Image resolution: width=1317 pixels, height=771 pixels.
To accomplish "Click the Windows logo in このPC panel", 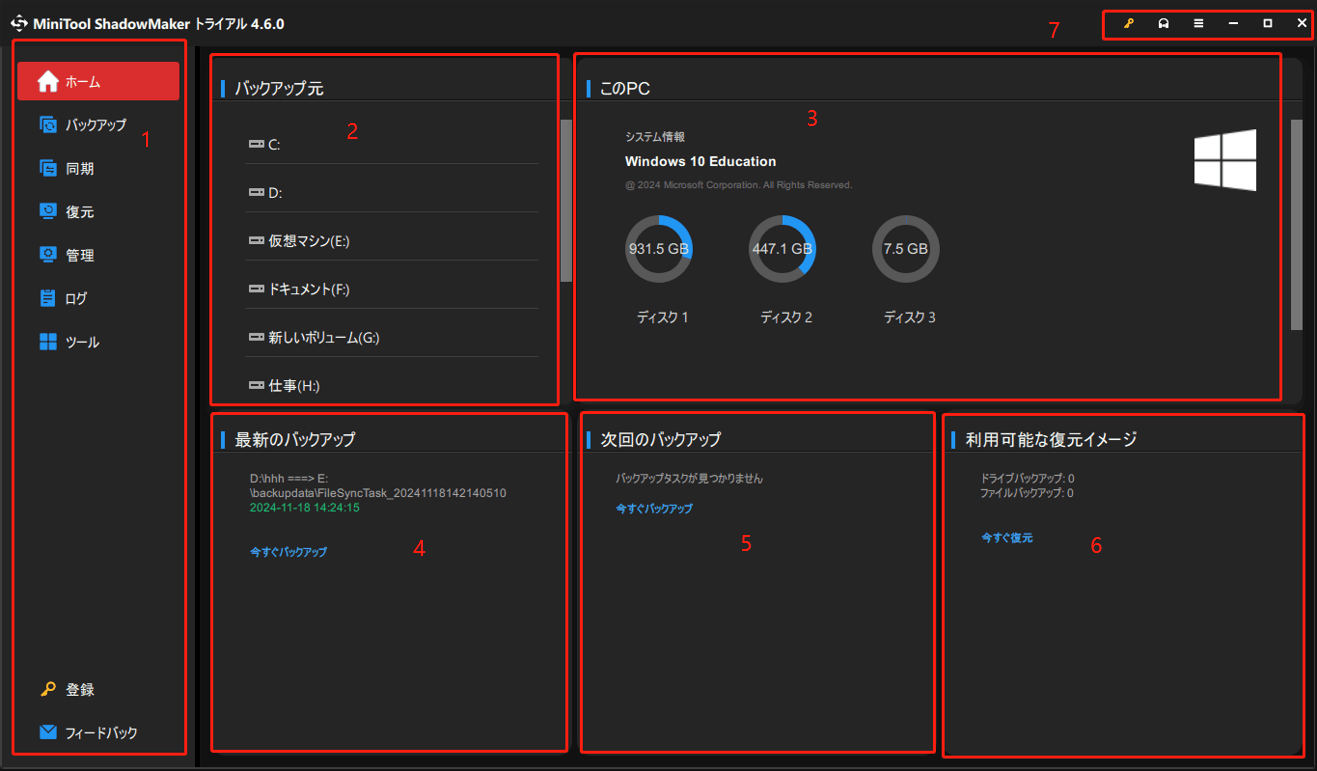I will 1225,160.
